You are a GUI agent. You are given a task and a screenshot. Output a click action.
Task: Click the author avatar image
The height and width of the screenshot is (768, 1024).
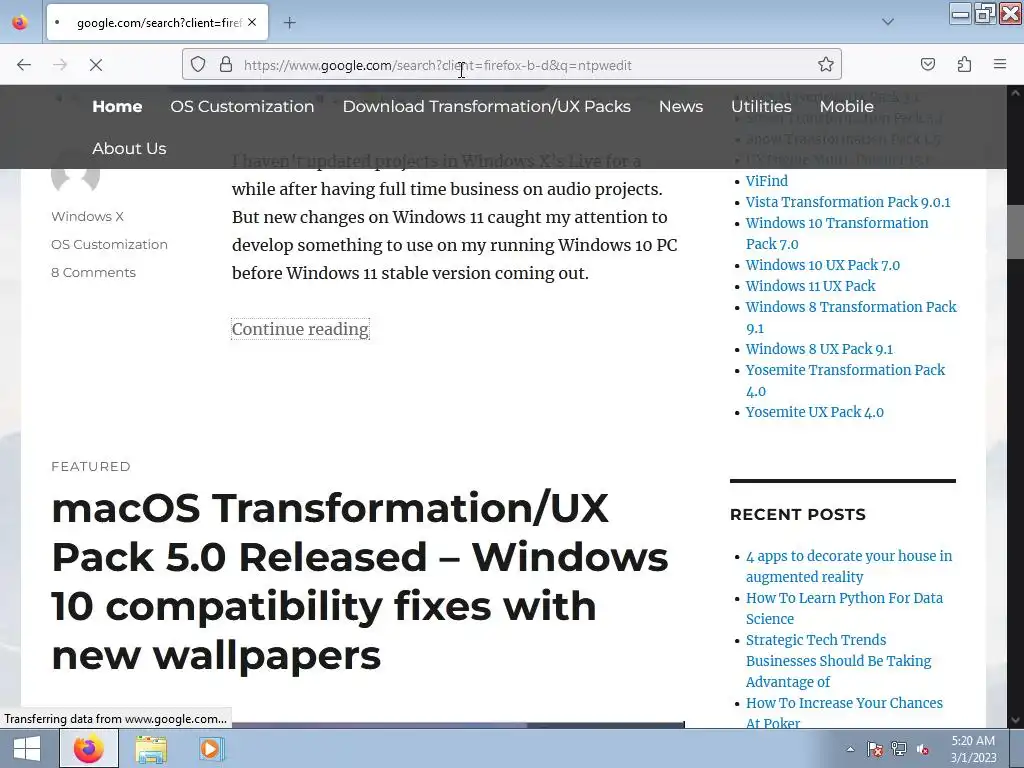click(76, 180)
